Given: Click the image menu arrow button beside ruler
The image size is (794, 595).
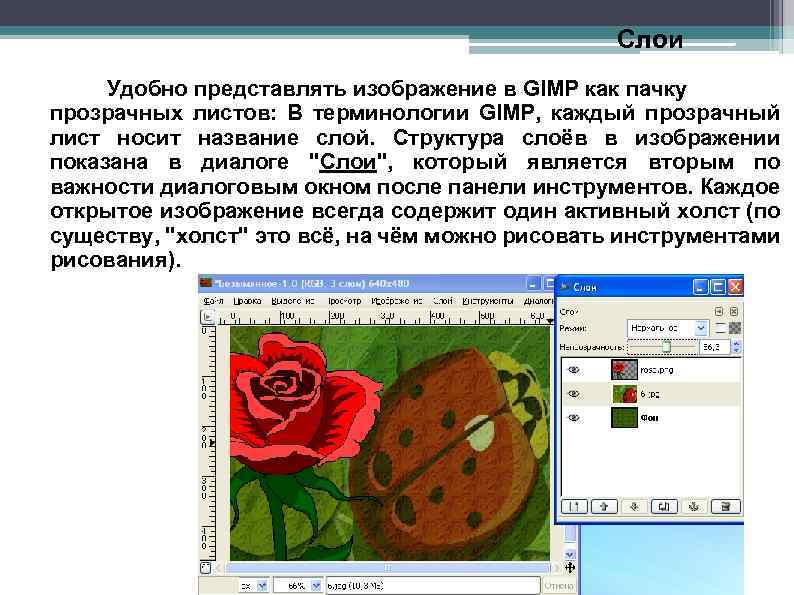Looking at the screenshot, I should [207, 317].
